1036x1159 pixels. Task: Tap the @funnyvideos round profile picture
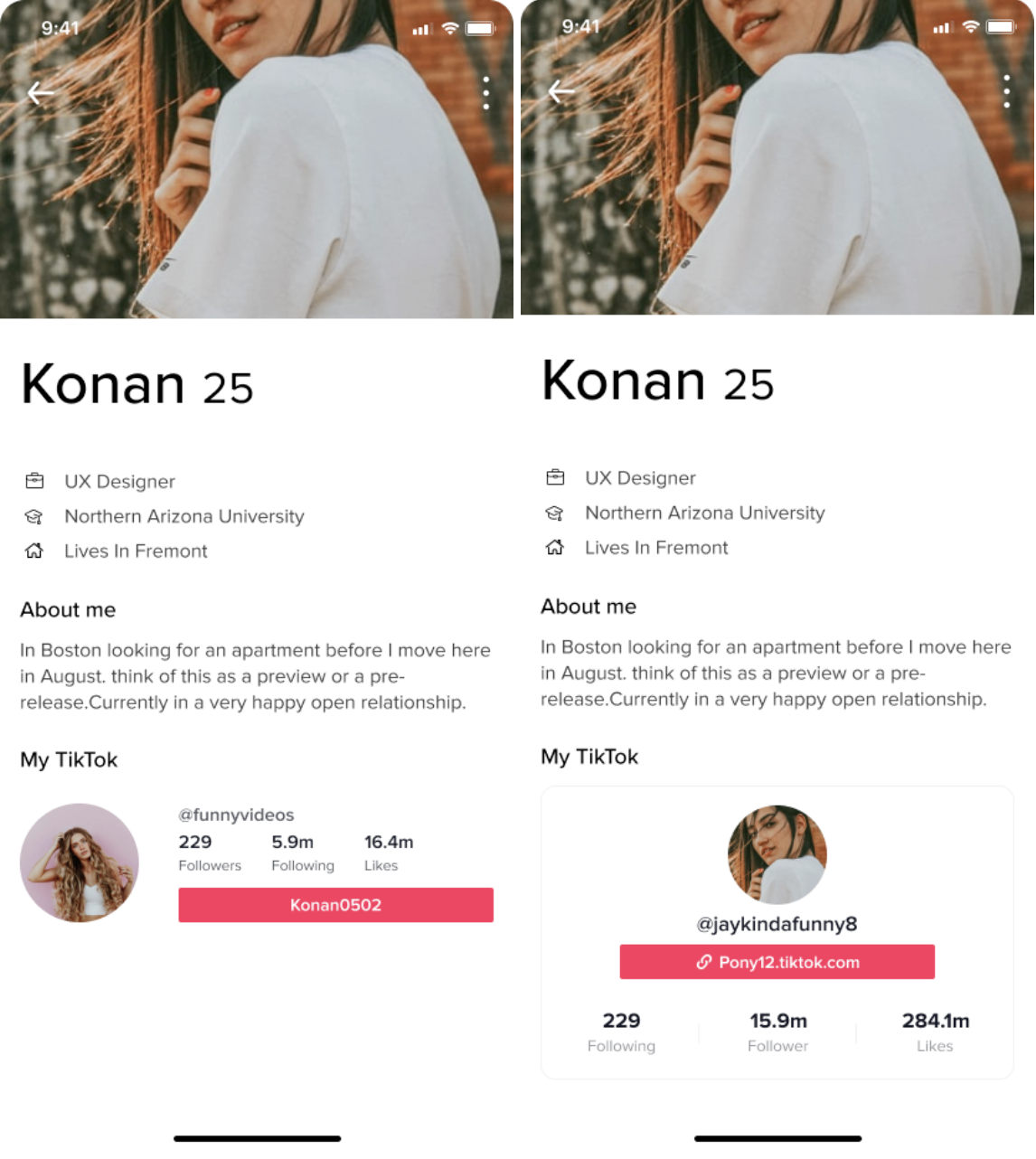[x=80, y=862]
